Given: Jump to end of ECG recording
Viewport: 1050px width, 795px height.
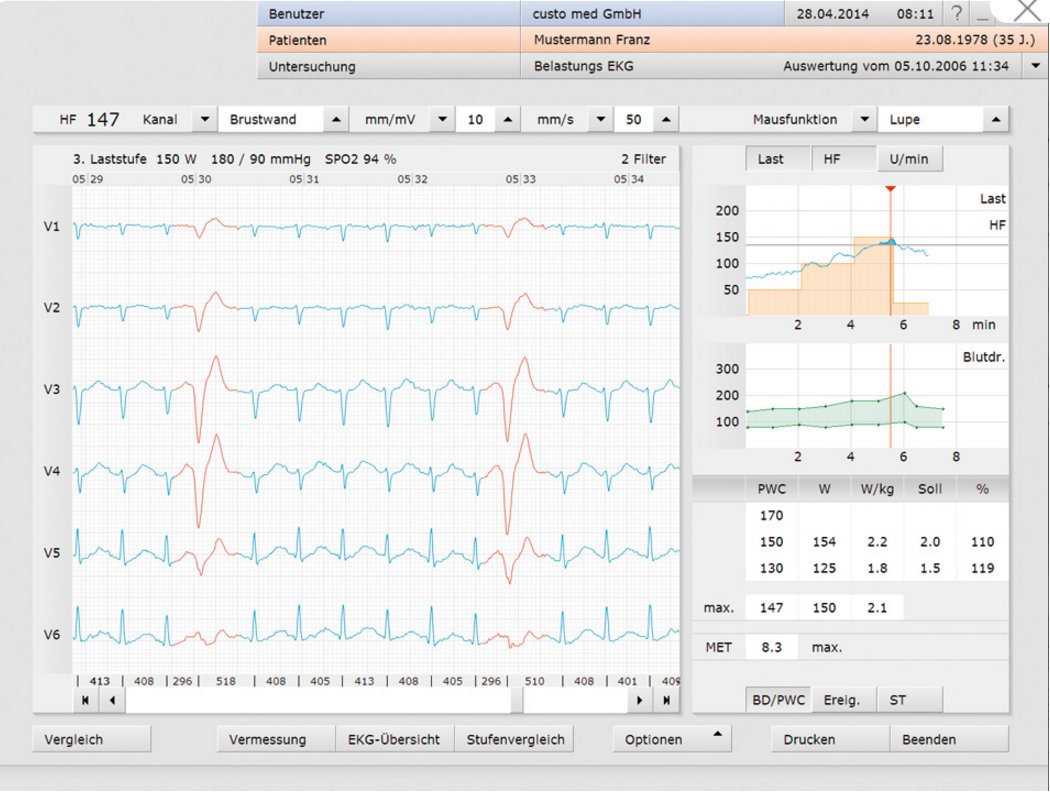Looking at the screenshot, I should tap(665, 701).
